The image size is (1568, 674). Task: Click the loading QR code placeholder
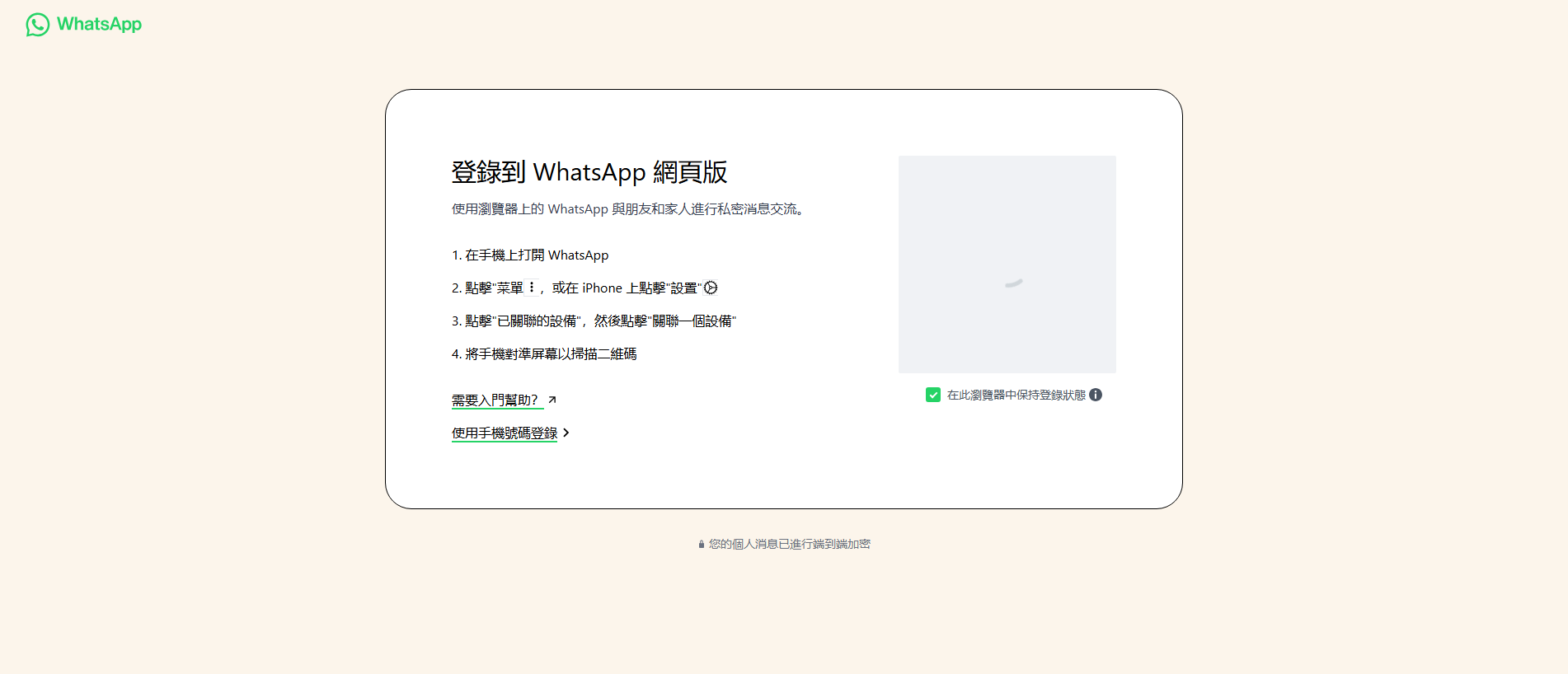pos(1007,264)
